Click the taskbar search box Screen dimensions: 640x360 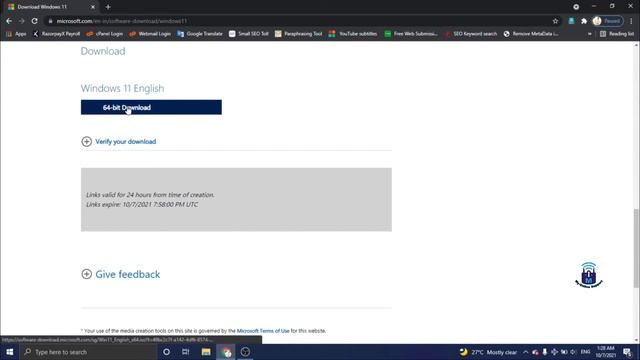click(x=88, y=352)
